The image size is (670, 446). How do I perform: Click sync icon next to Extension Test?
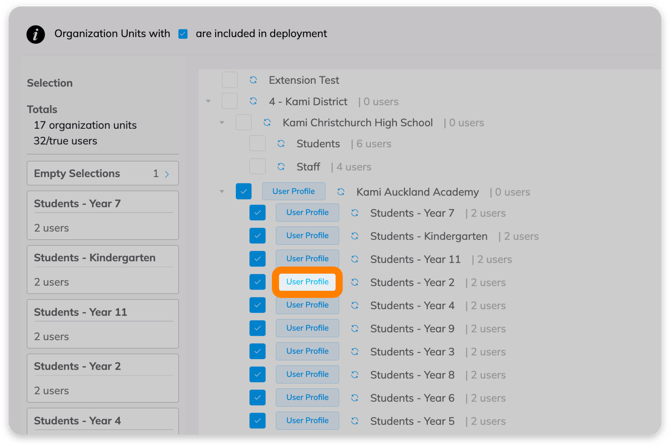coord(253,80)
